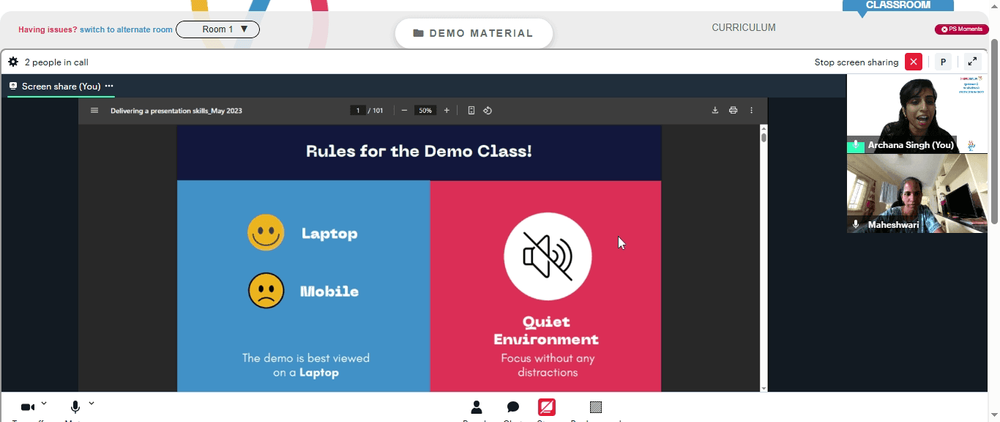Click PDF title 'Delivering a presentation skills_May 2023'

176,111
